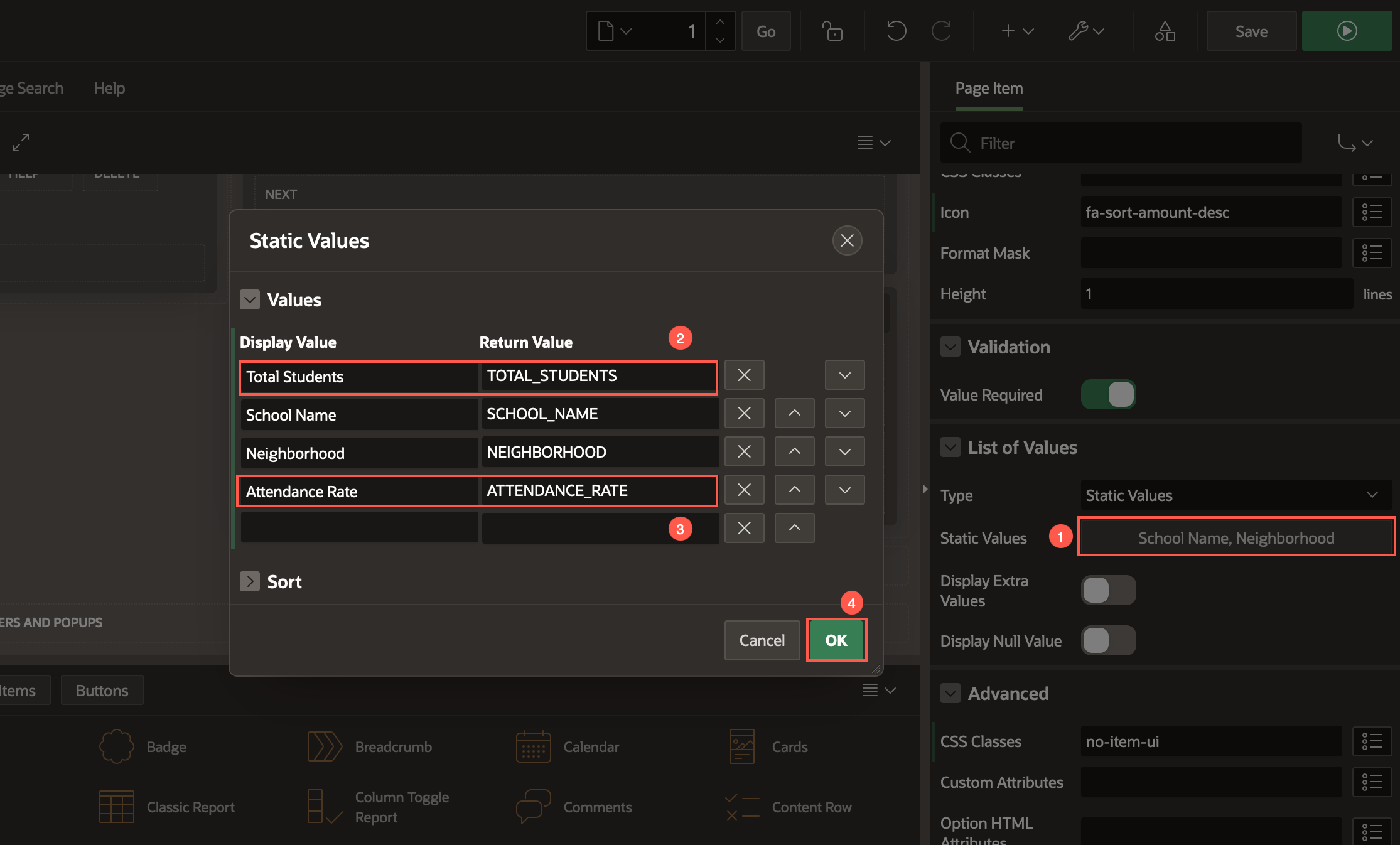The width and height of the screenshot is (1400, 845).
Task: Open pick list for Custom Attributes
Action: (1372, 782)
